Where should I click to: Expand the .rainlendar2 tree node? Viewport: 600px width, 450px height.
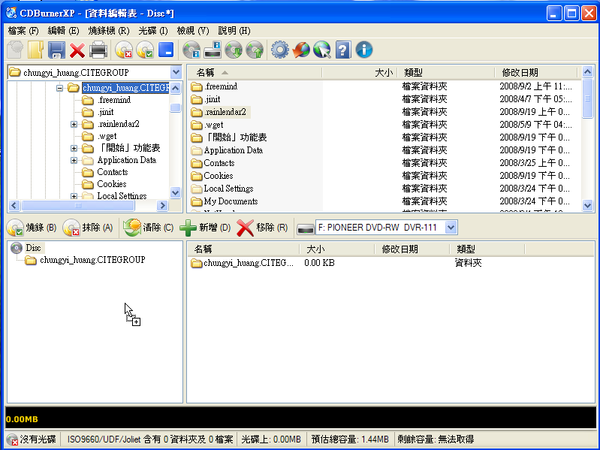74,124
